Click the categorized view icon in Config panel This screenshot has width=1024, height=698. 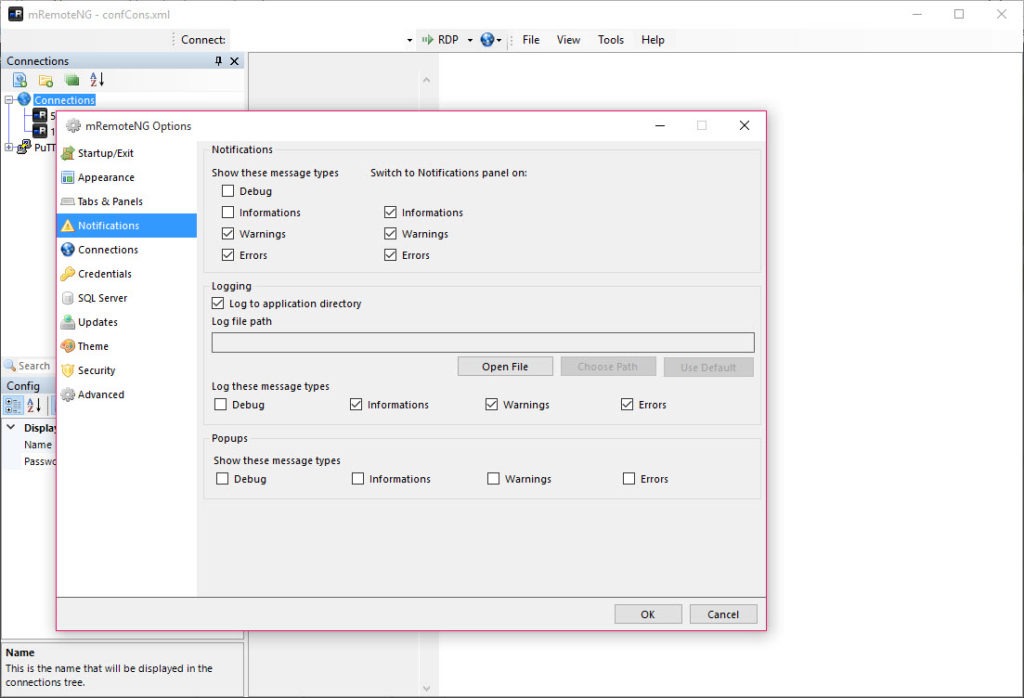coord(12,405)
